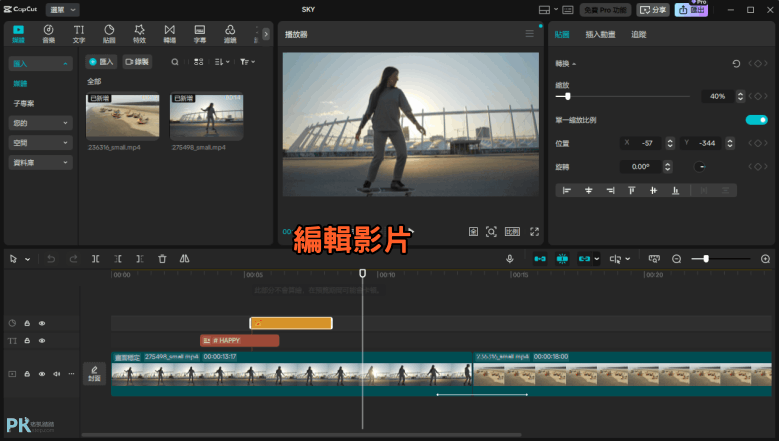This screenshot has width=779, height=441.
Task: Click the zoom-to-focus icon in the player
Action: (491, 232)
